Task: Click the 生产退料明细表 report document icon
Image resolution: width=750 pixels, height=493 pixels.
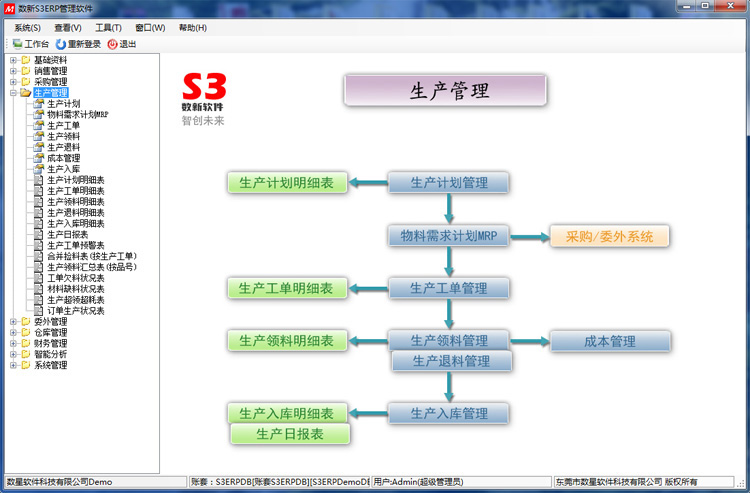Action: 39,212
